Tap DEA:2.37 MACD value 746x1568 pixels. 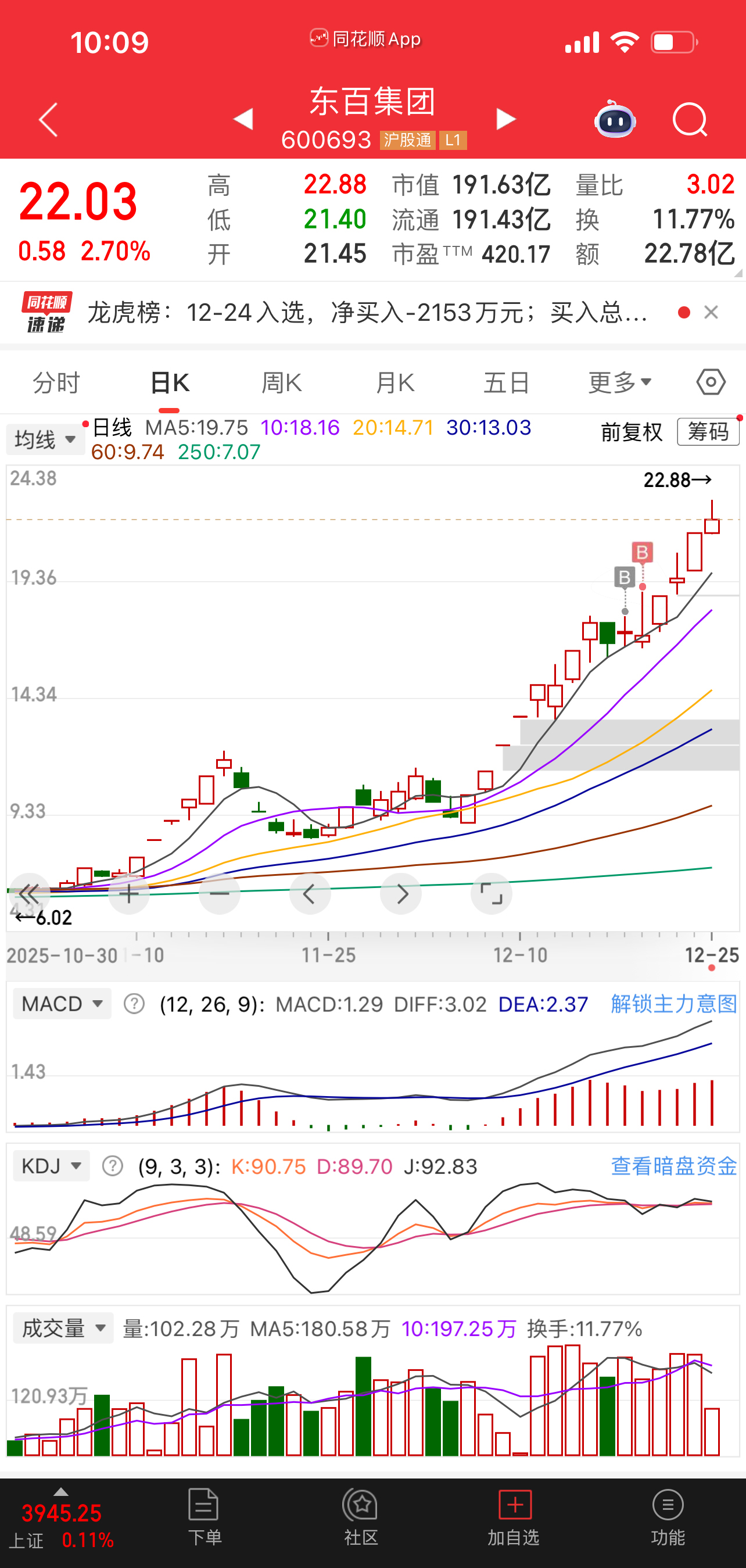(543, 1004)
